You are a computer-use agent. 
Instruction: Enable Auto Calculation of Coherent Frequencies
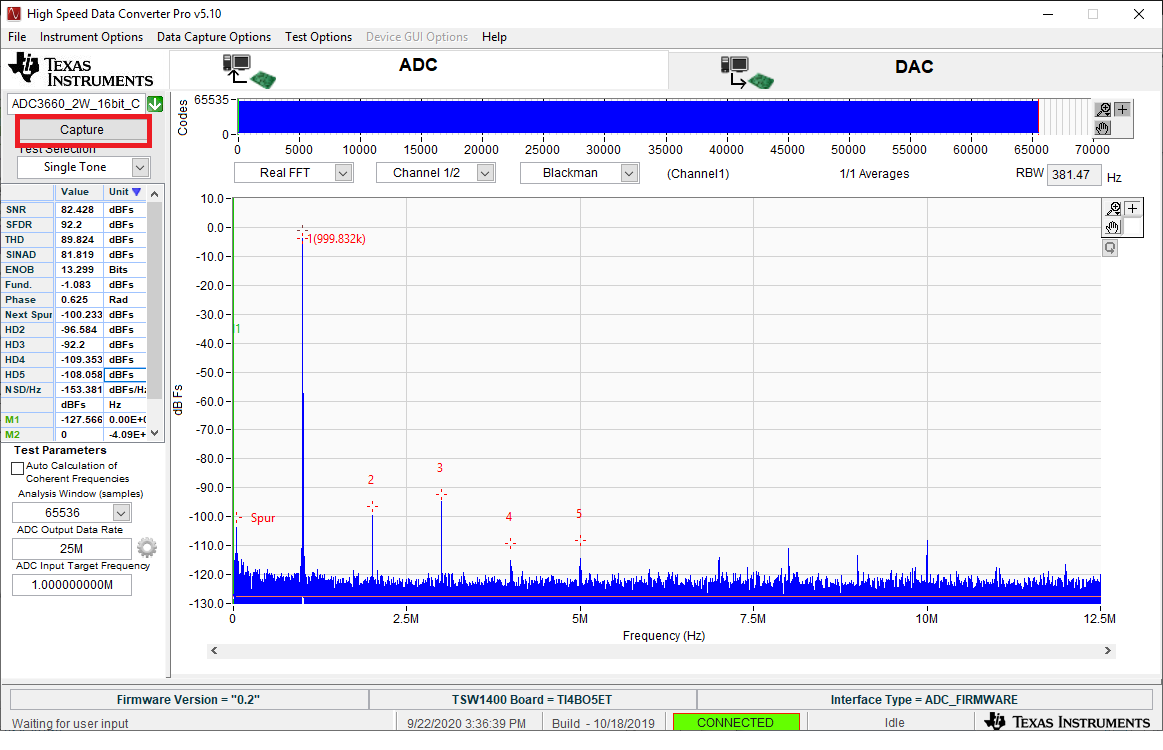16,467
